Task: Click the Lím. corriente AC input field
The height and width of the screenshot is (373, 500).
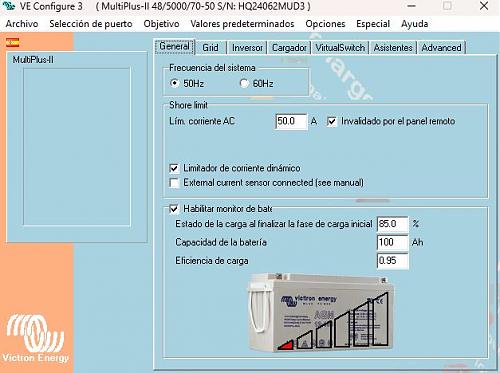Action: coord(291,121)
